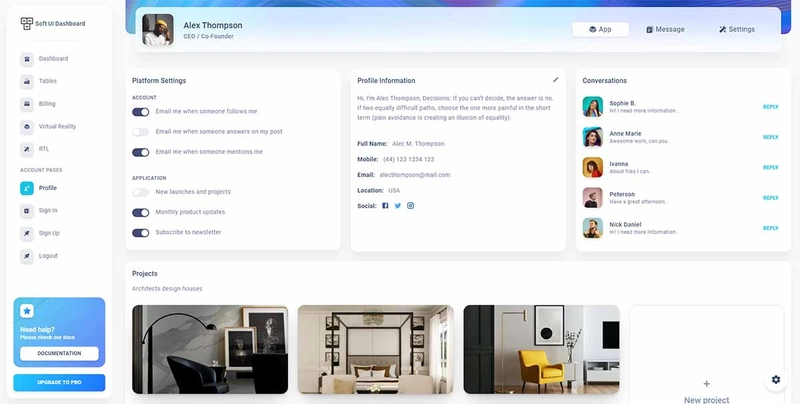The width and height of the screenshot is (800, 404).
Task: Click the plus icon for New project
Action: point(707,384)
